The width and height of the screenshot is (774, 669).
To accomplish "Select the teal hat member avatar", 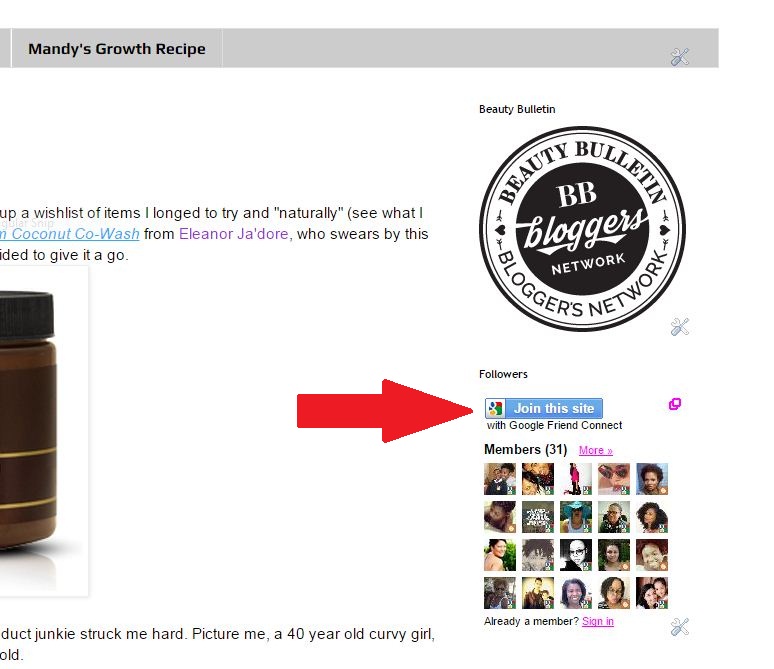I will 576,517.
